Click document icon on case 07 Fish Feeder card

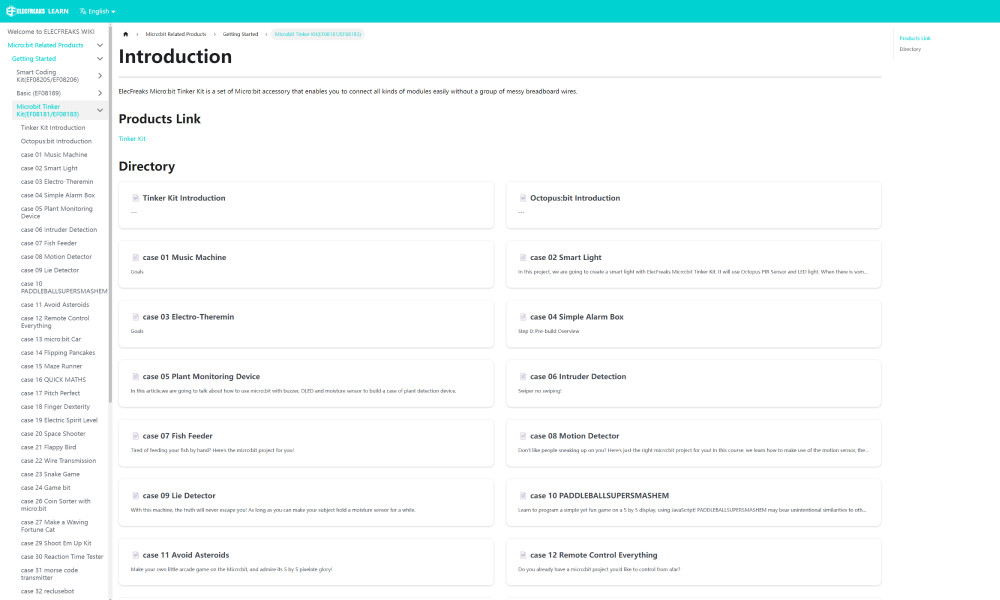(135, 436)
